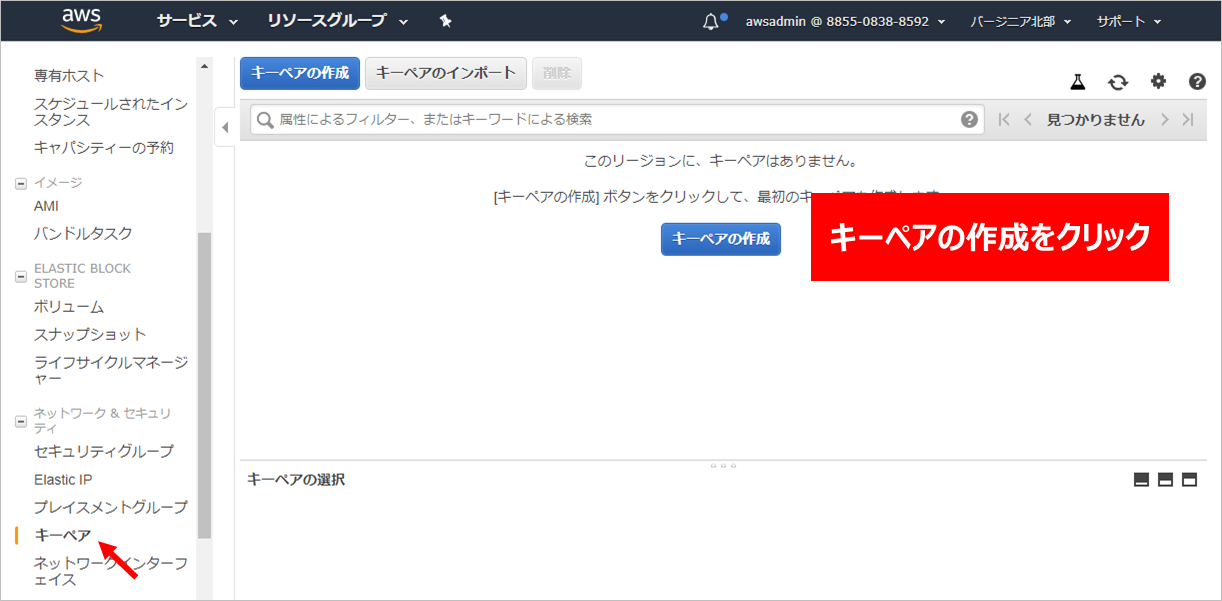Click the AWS logo home icon
This screenshot has height=601, width=1222.
coord(80,20)
